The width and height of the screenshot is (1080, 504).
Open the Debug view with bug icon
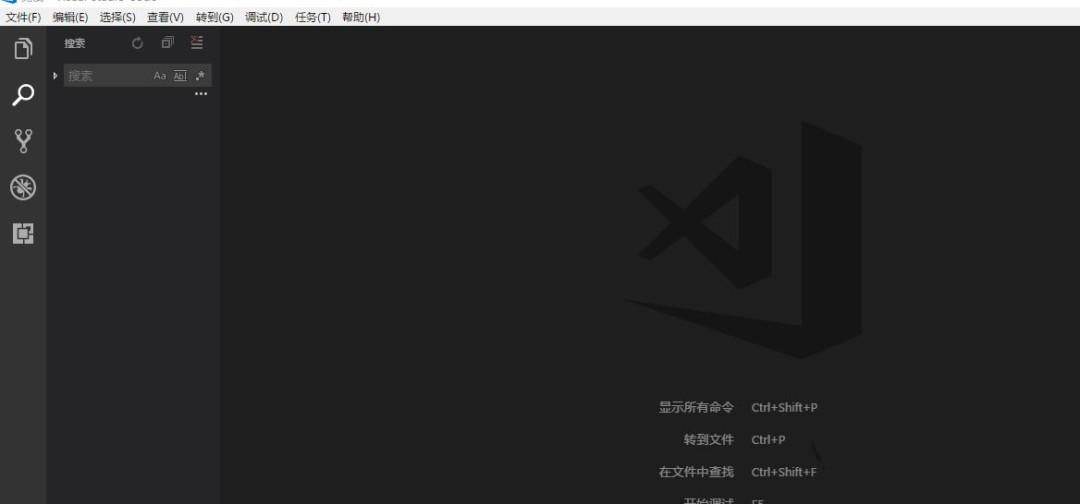click(23, 187)
